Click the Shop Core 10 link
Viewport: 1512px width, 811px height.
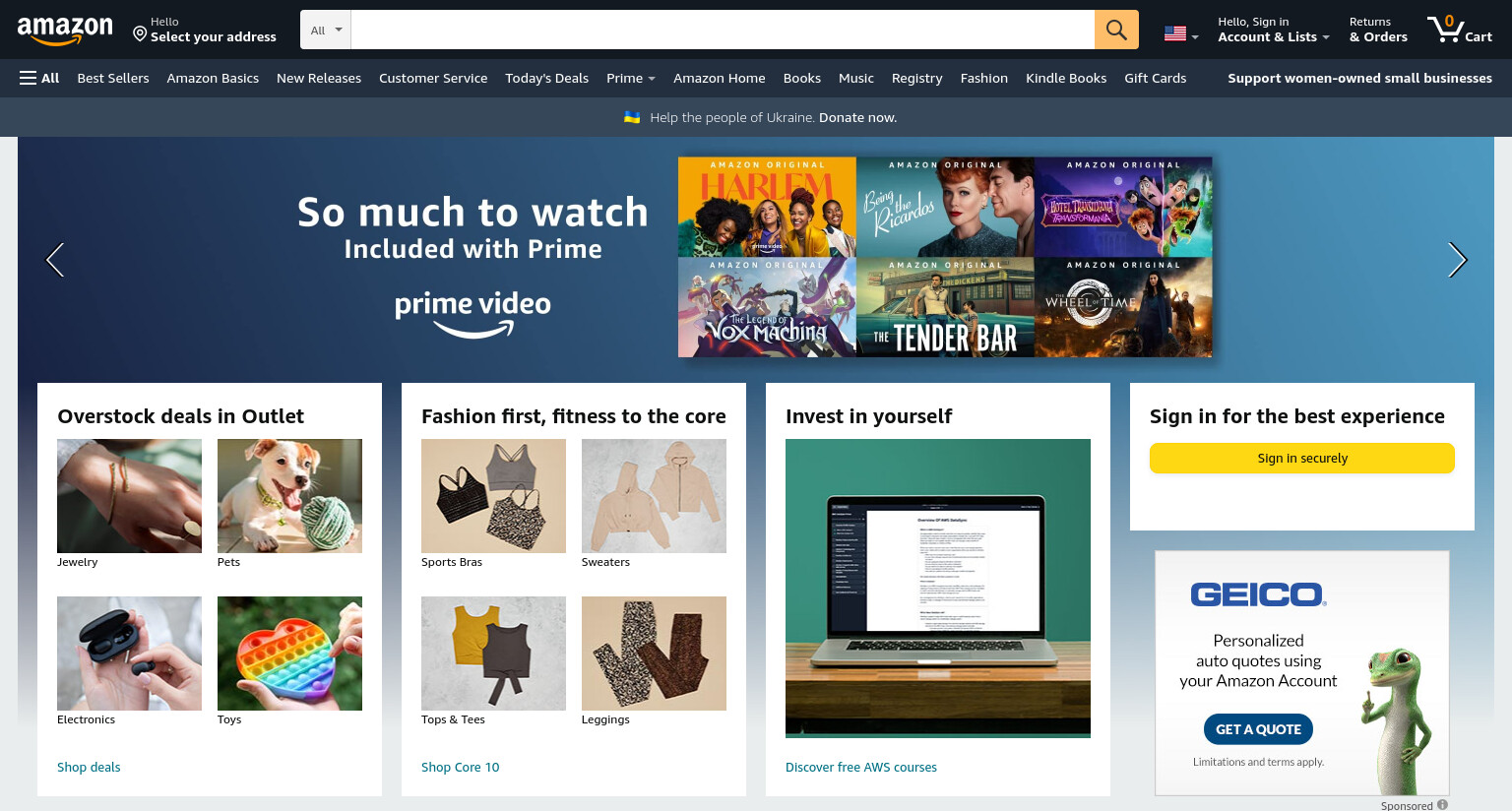460,767
